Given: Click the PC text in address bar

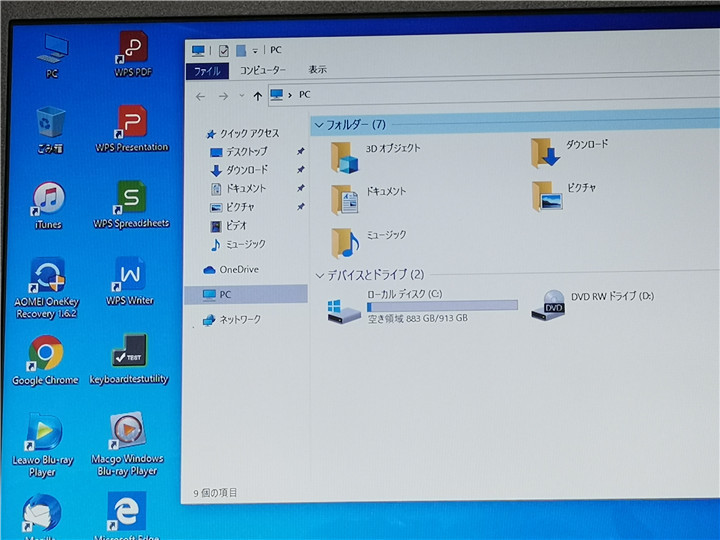Looking at the screenshot, I should [304, 95].
